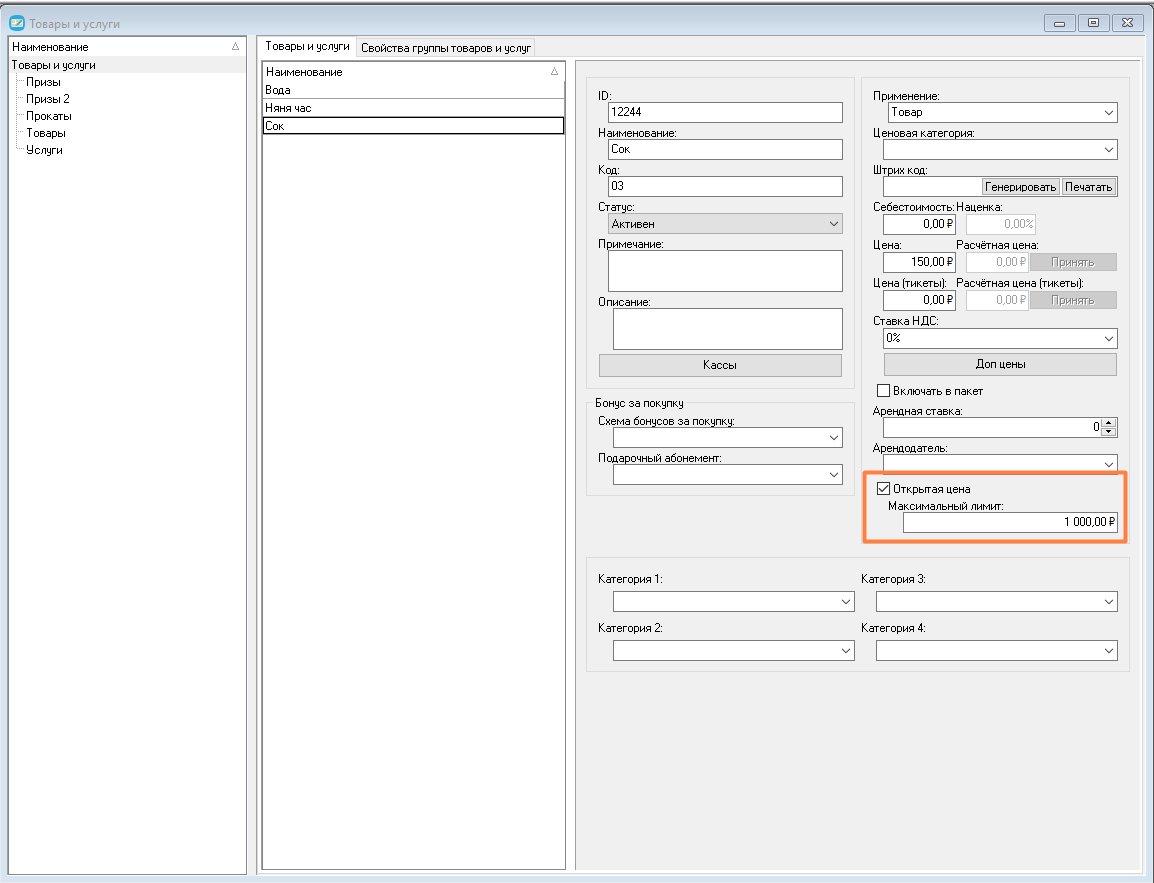Uncheck the Открытая цена checkbox
Viewport: 1154px width, 883px height.
pos(883,489)
